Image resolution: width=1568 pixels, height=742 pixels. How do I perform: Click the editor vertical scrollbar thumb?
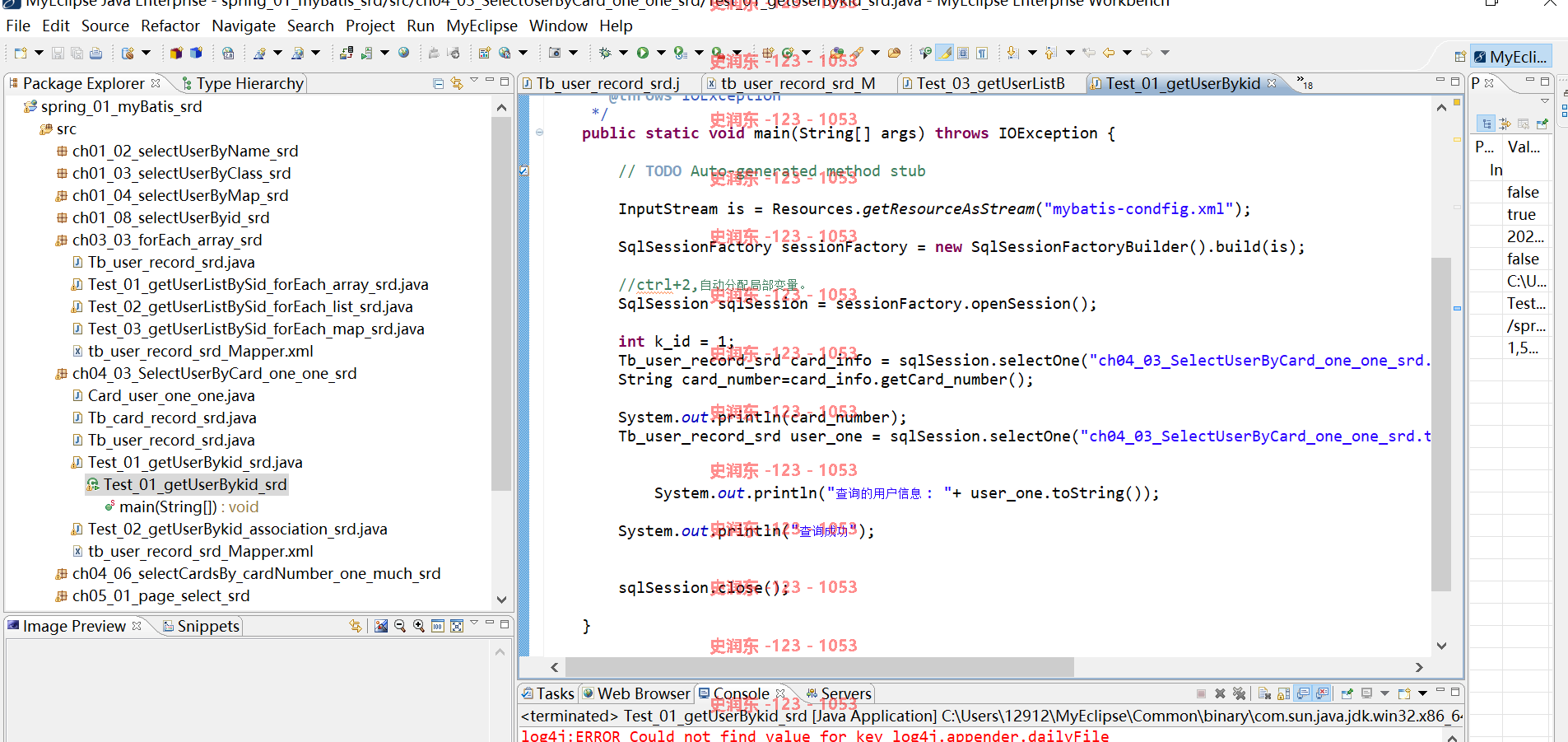click(1440, 424)
